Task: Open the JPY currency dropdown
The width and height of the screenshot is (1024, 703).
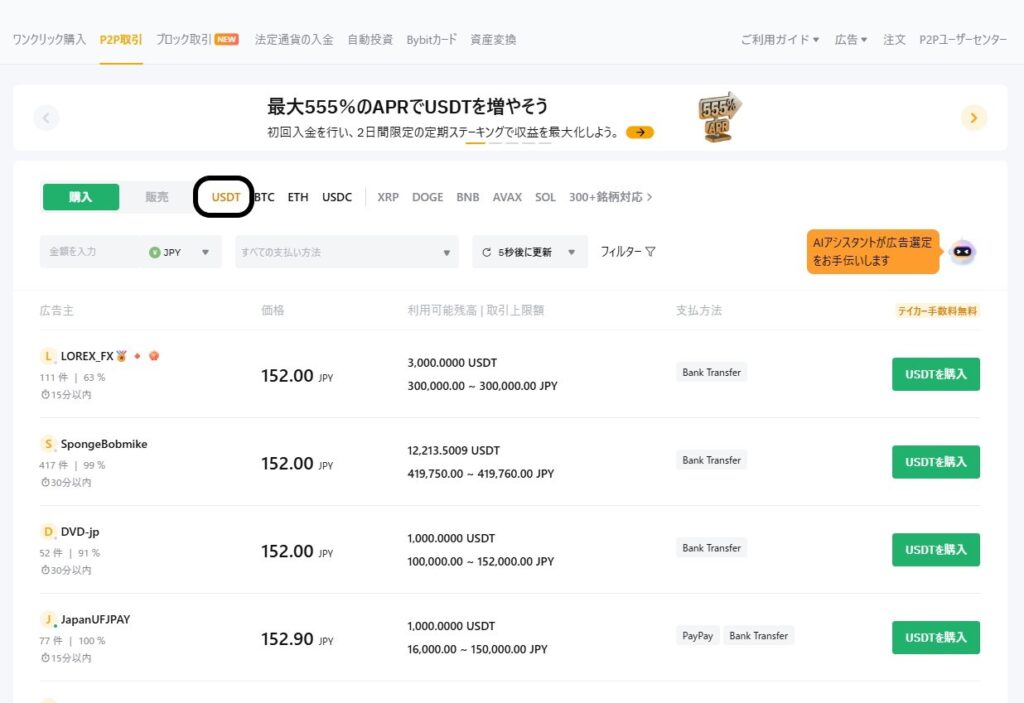Action: [x=181, y=252]
